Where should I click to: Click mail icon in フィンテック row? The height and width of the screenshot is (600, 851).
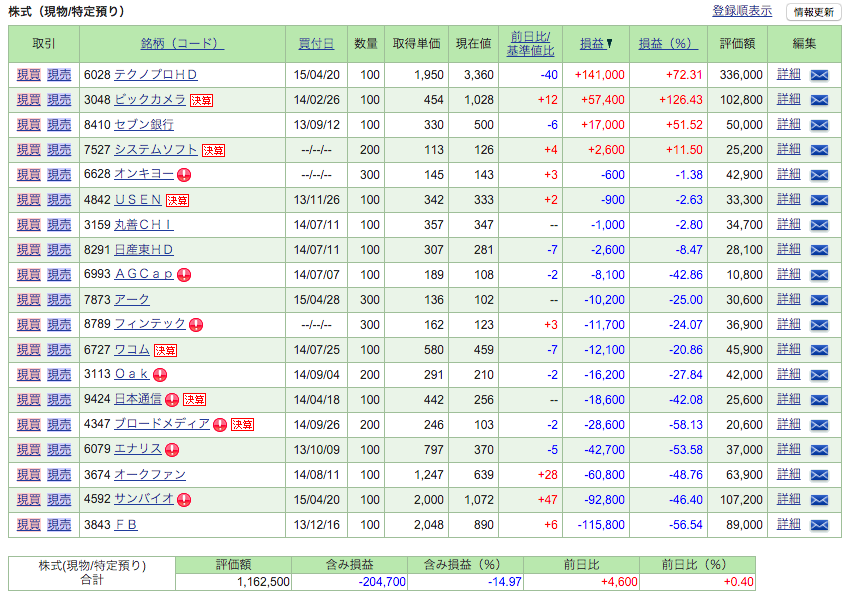(x=819, y=324)
